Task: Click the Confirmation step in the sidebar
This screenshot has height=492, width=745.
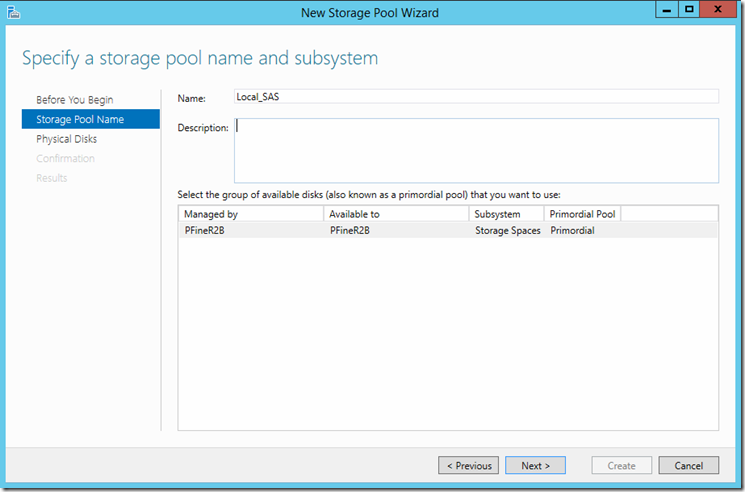Action: (x=65, y=158)
